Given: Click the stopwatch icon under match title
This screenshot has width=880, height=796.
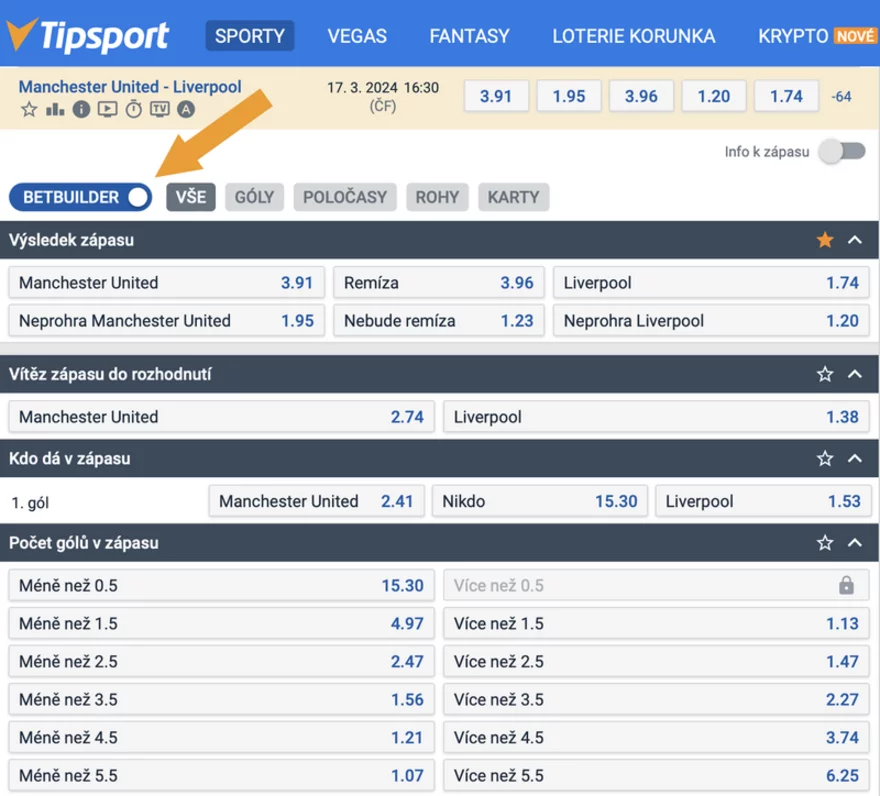Looking at the screenshot, I should [134, 109].
